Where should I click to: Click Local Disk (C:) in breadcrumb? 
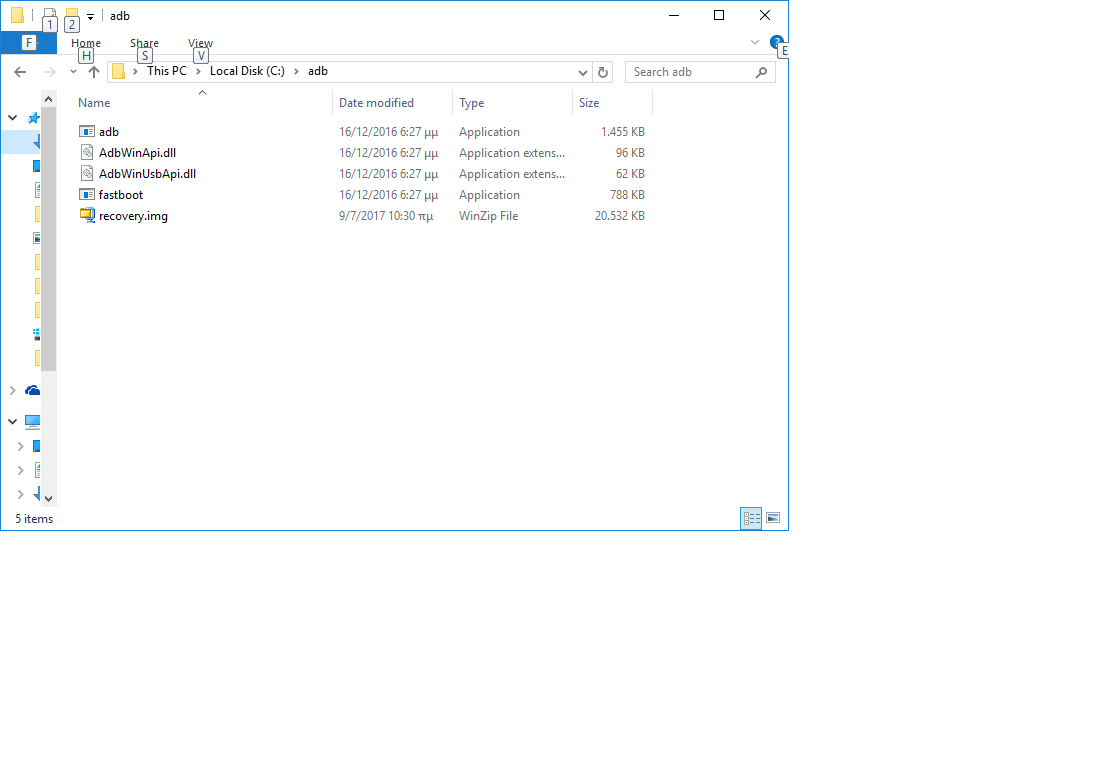[247, 71]
